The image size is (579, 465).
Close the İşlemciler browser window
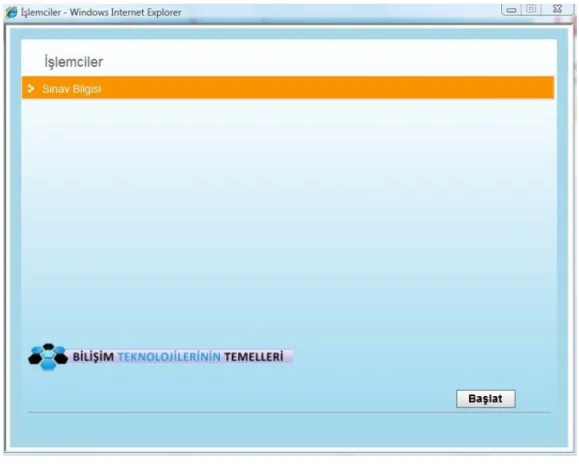557,9
